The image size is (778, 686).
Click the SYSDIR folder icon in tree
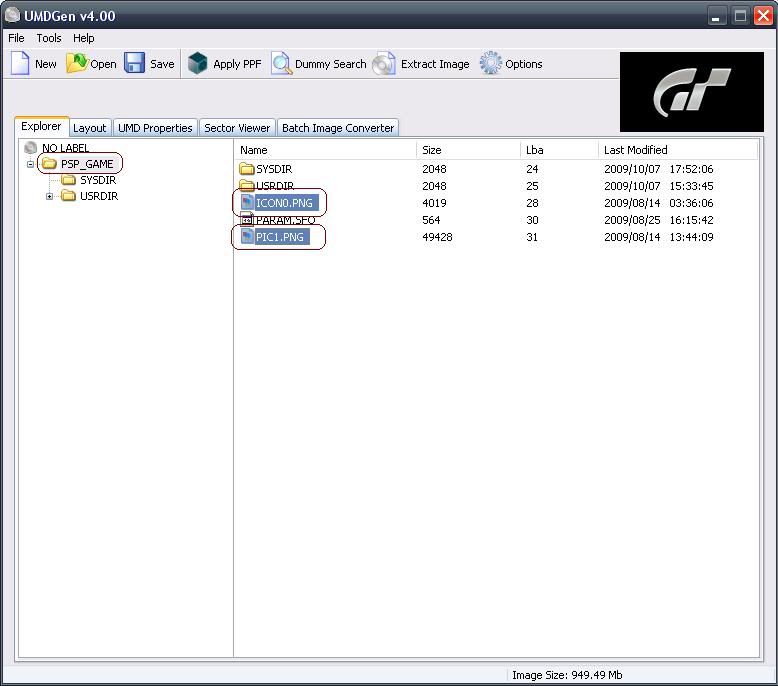click(68, 180)
